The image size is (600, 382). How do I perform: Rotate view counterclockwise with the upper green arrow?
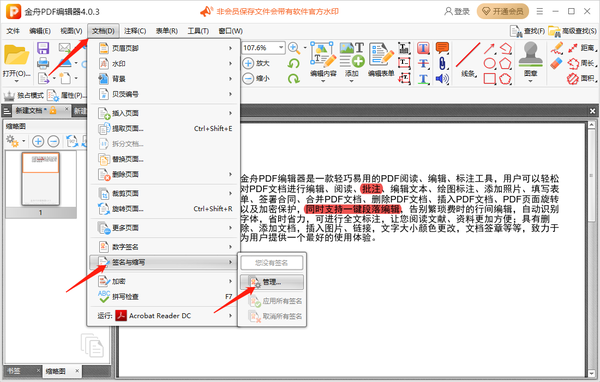[293, 63]
